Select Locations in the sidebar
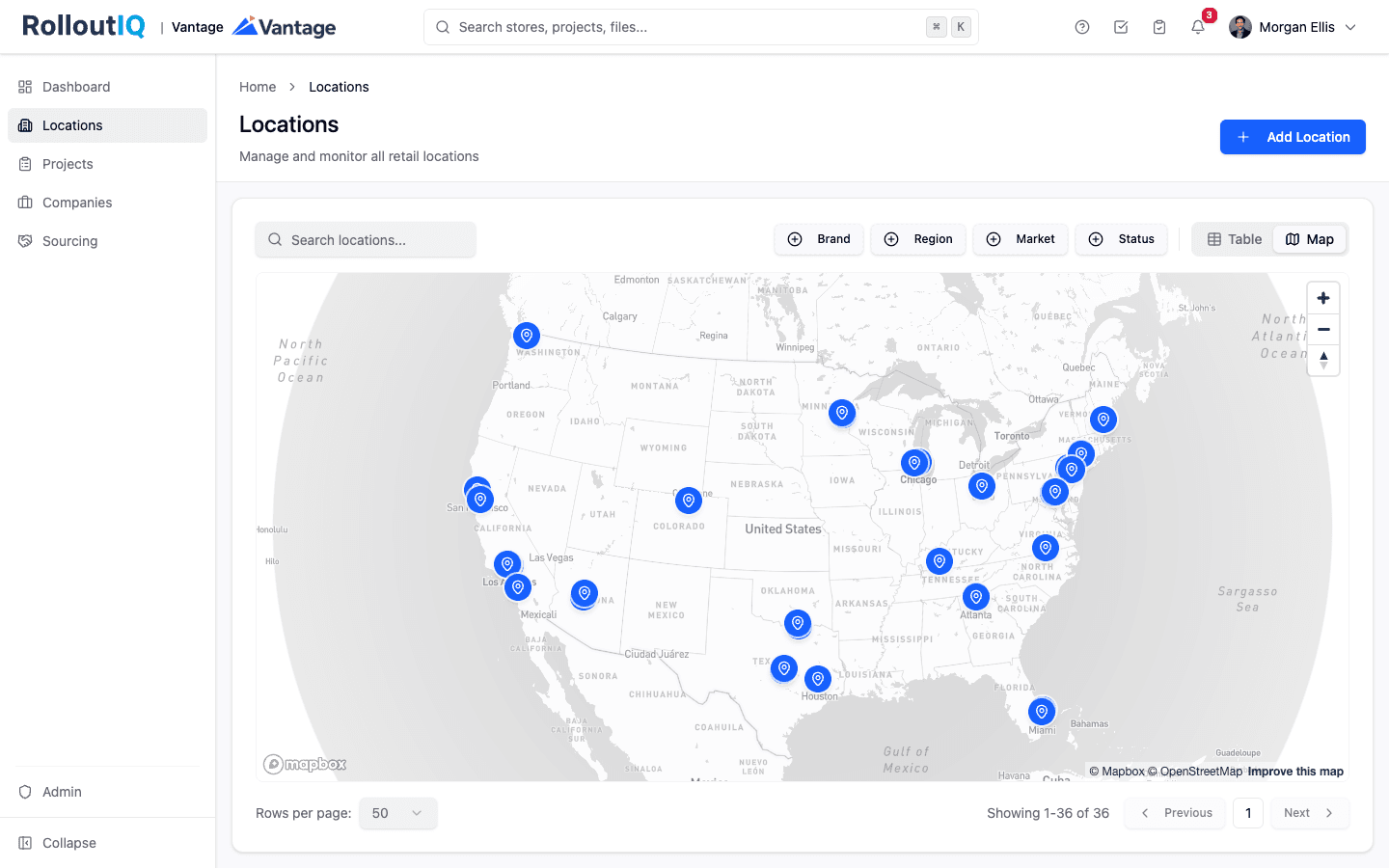This screenshot has height=868, width=1389. tap(107, 125)
